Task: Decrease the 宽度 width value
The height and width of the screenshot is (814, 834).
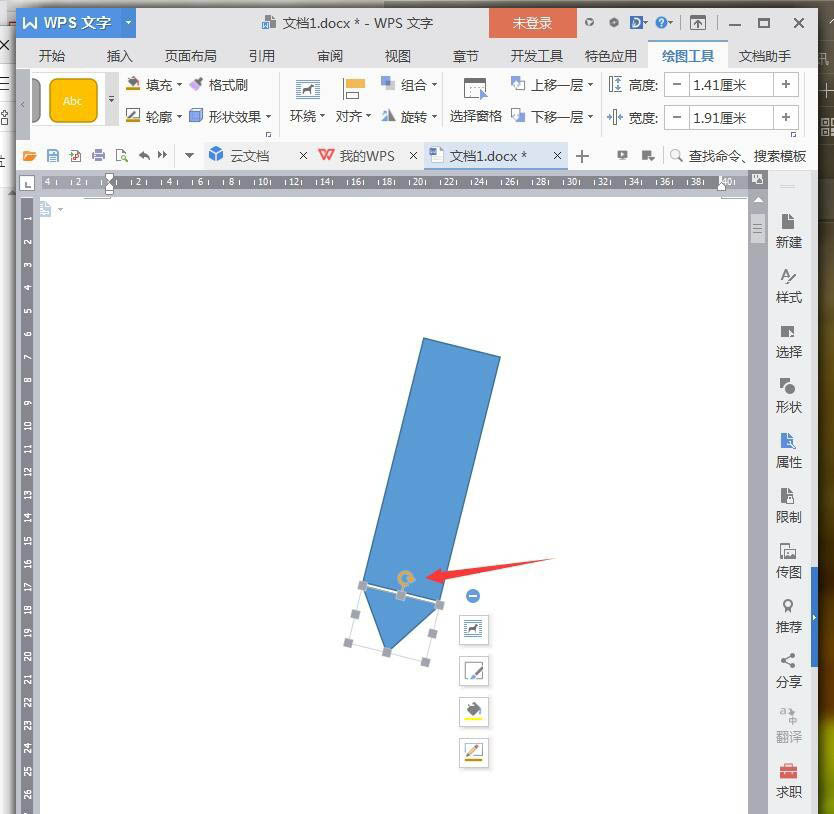Action: coord(677,117)
